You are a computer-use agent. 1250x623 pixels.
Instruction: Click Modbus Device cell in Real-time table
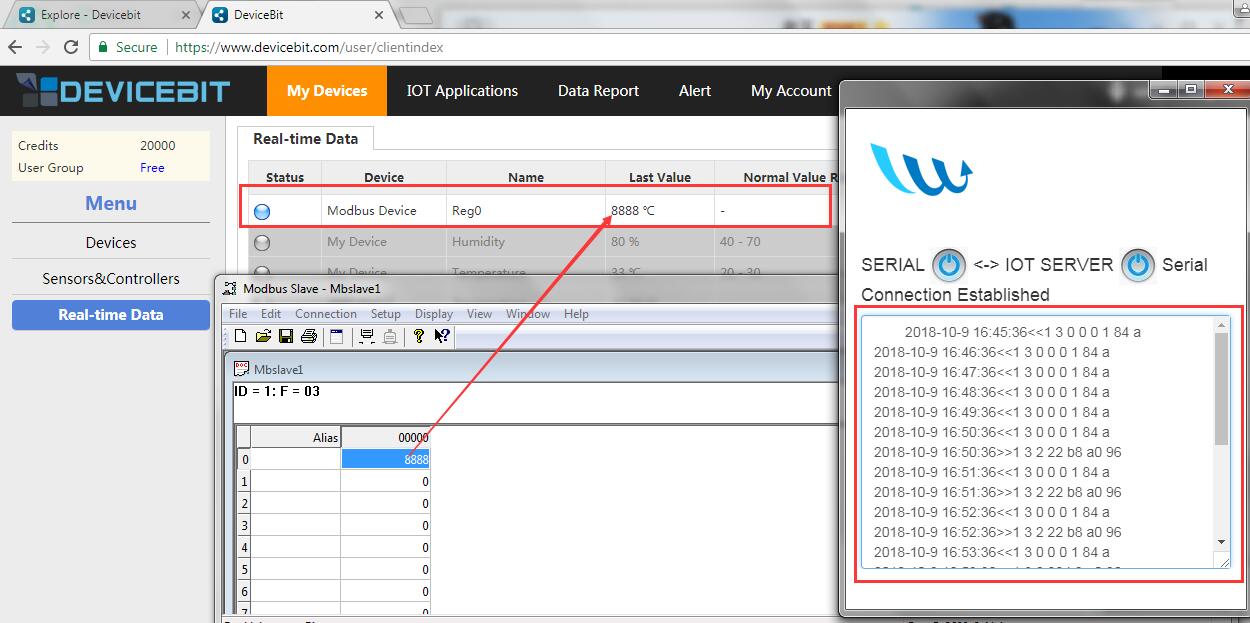(385, 211)
